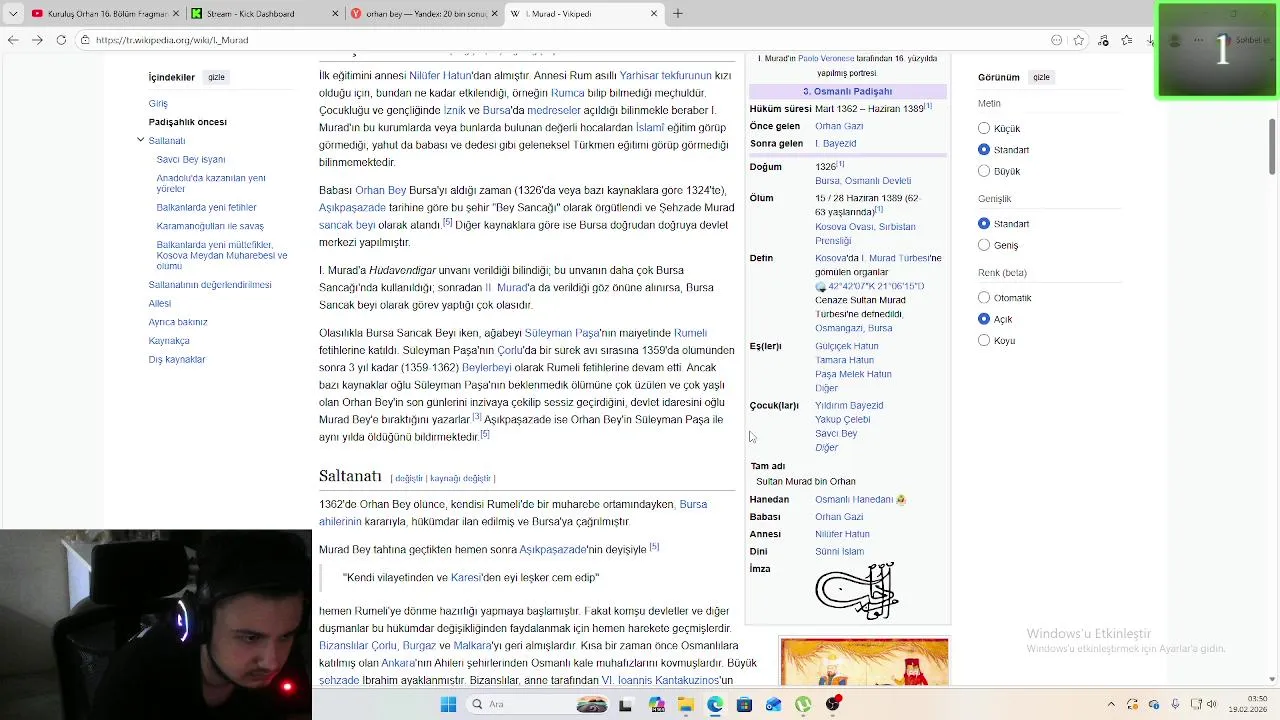Open the Nilüfer Hatun link in the article
This screenshot has width=1280, height=720.
pos(441,75)
